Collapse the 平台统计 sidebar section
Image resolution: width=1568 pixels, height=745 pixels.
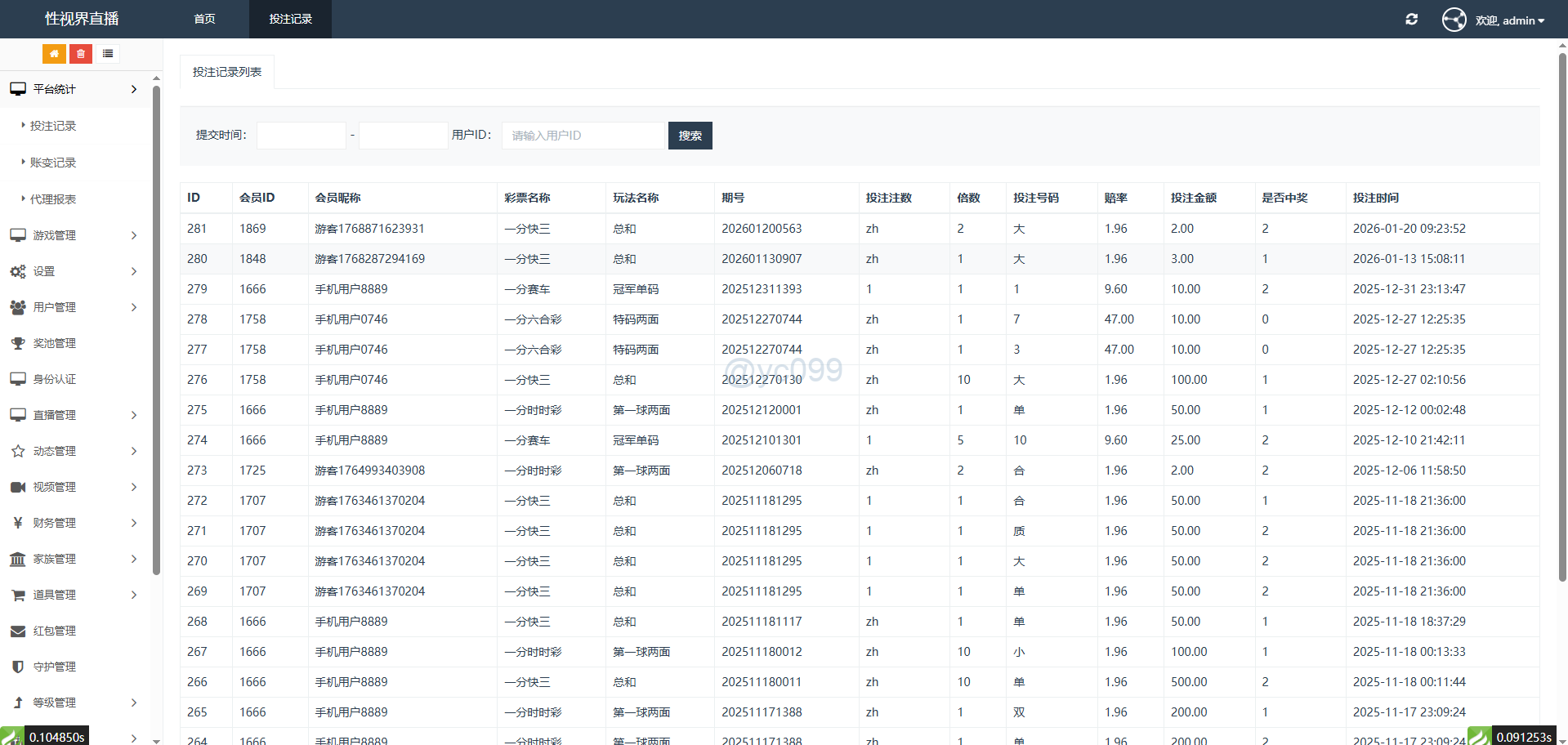pos(75,89)
